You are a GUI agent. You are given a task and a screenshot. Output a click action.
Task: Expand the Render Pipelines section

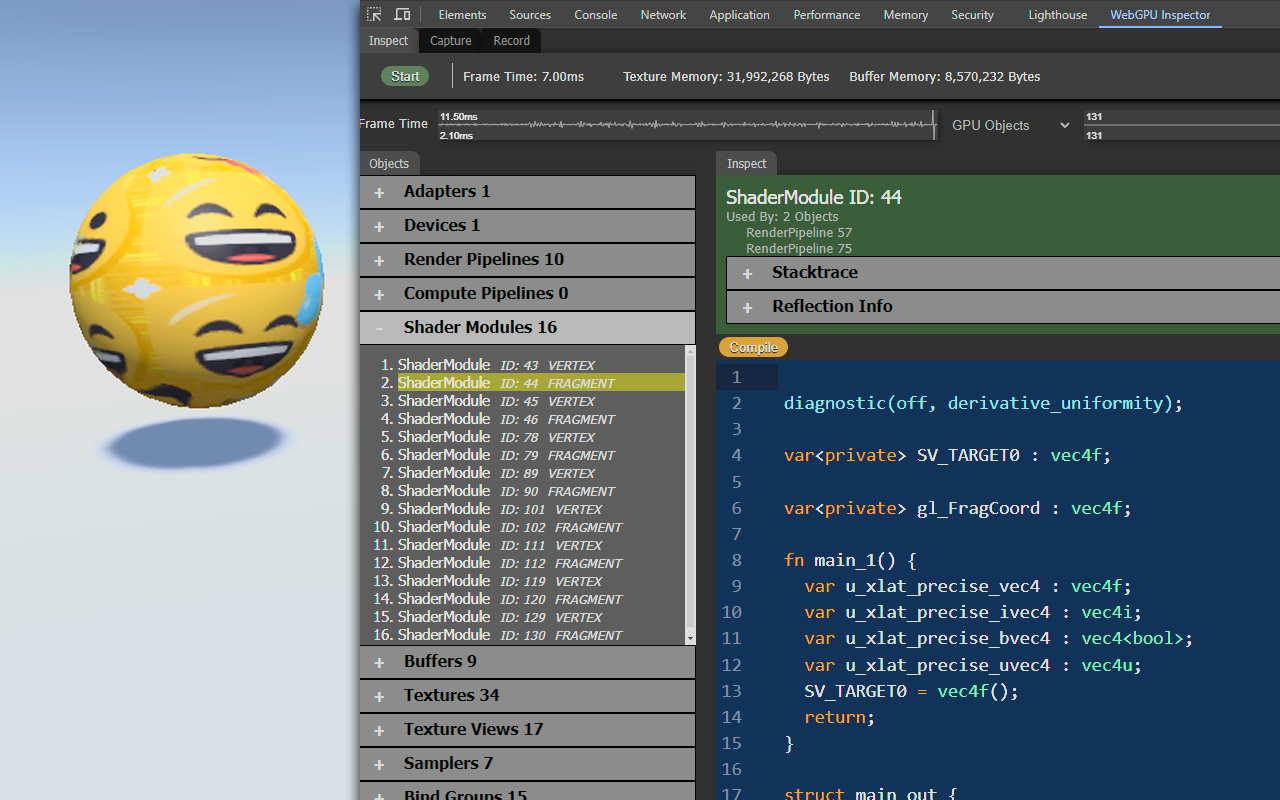[x=379, y=259]
